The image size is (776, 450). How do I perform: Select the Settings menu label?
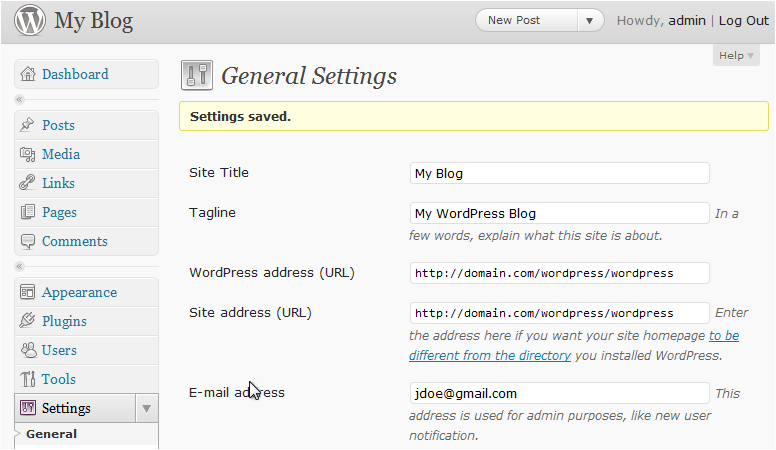(66, 408)
